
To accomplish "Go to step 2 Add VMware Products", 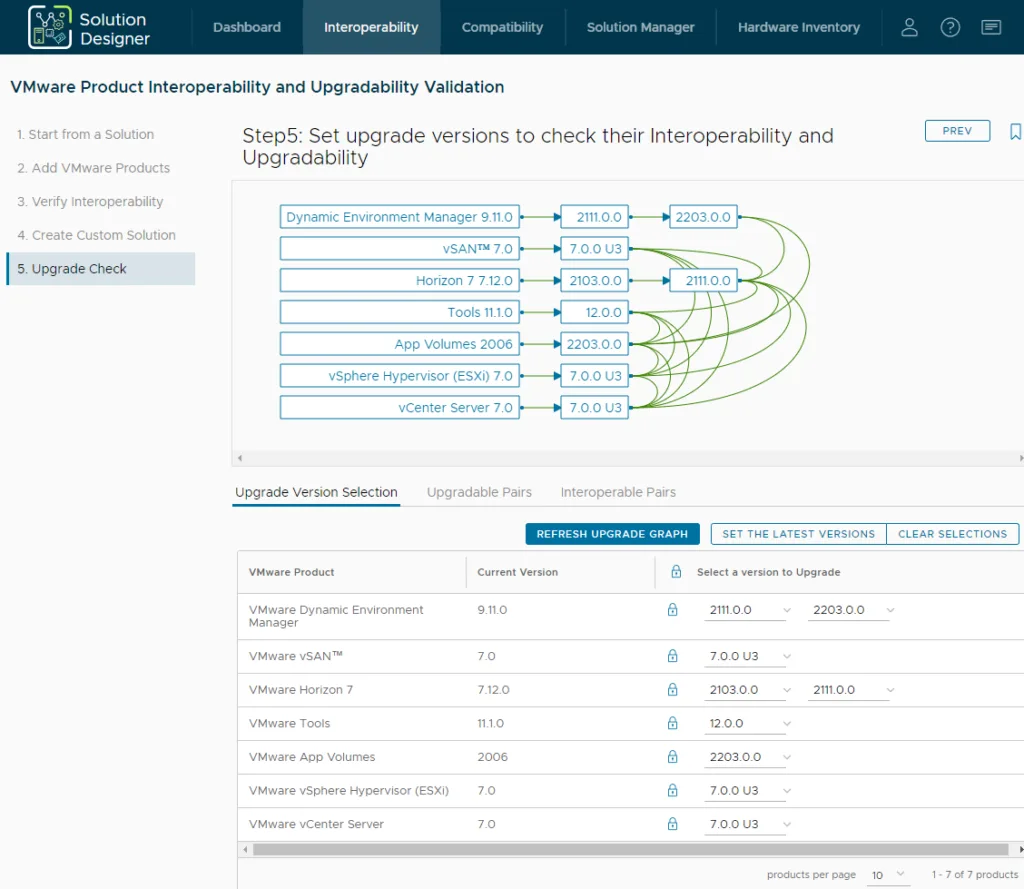I will point(93,168).
